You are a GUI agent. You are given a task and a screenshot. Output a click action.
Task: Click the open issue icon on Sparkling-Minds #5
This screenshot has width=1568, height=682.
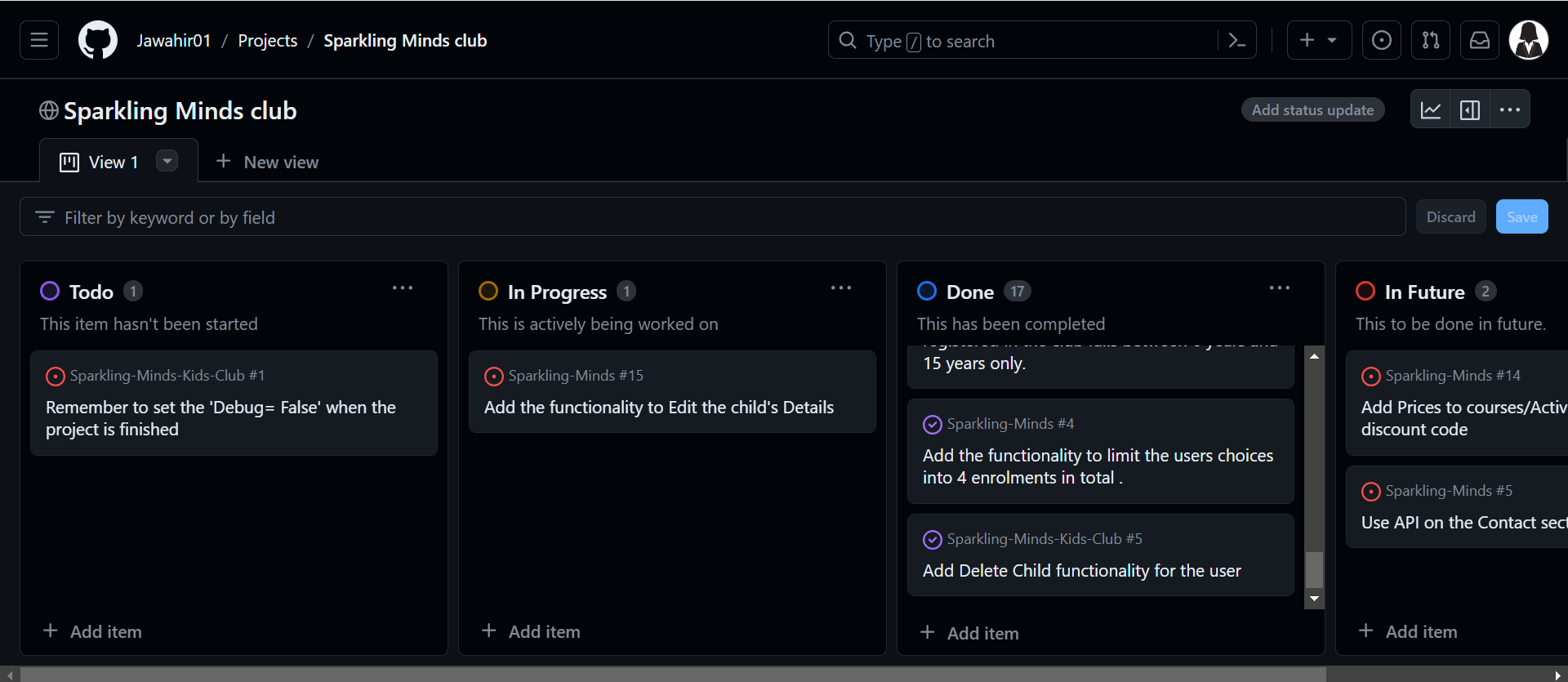1371,491
